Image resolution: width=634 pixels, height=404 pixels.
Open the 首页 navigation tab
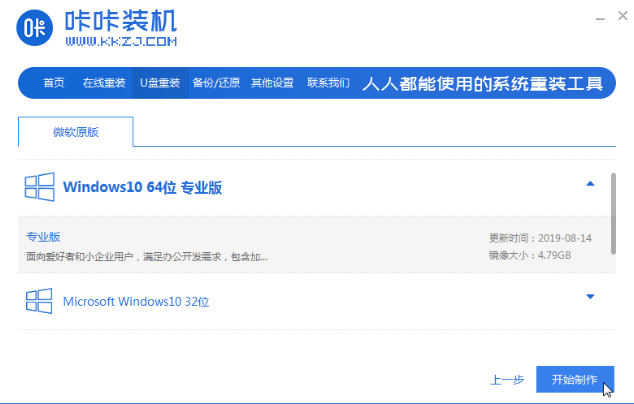click(53, 82)
